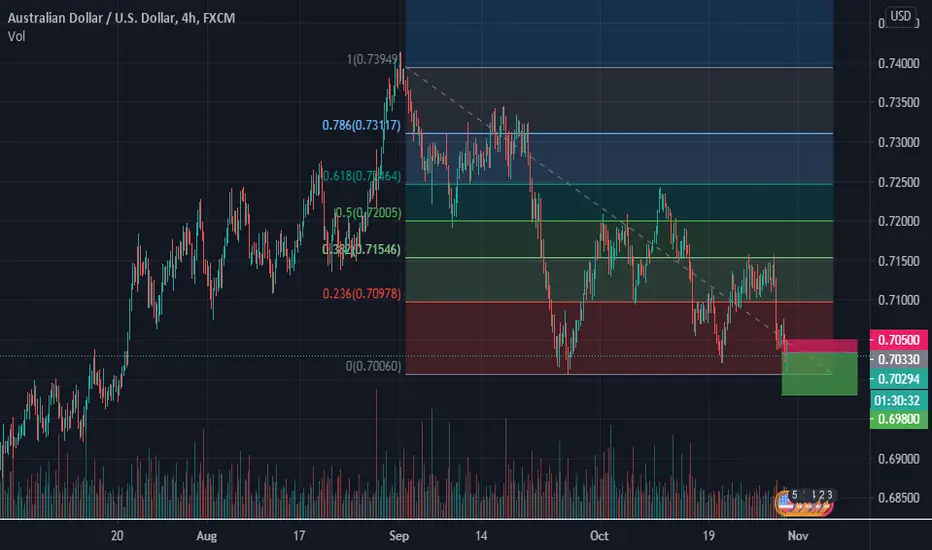932x550 pixels.
Task: Click the 0.70294 current price label
Action: pyautogui.click(x=899, y=379)
